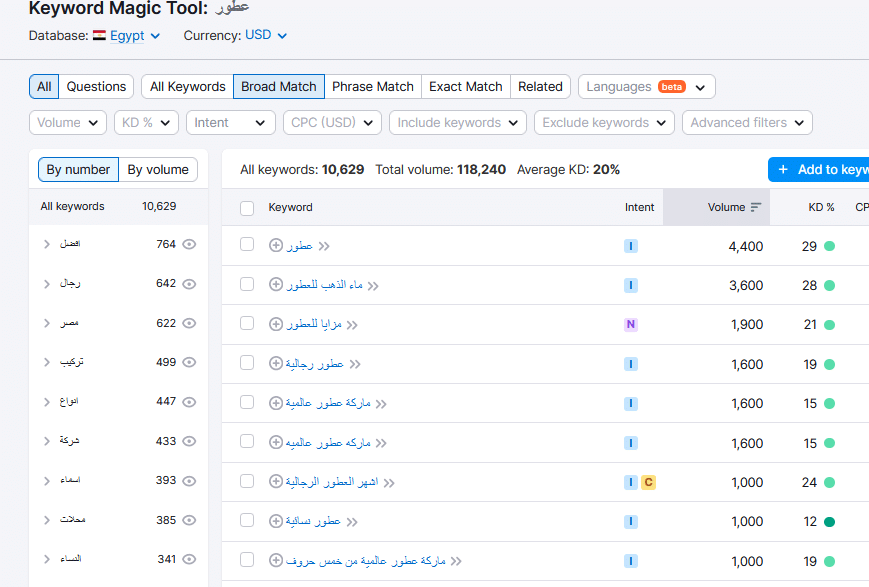
Task: Toggle visibility eye for the 642 group
Action: pyautogui.click(x=190, y=284)
